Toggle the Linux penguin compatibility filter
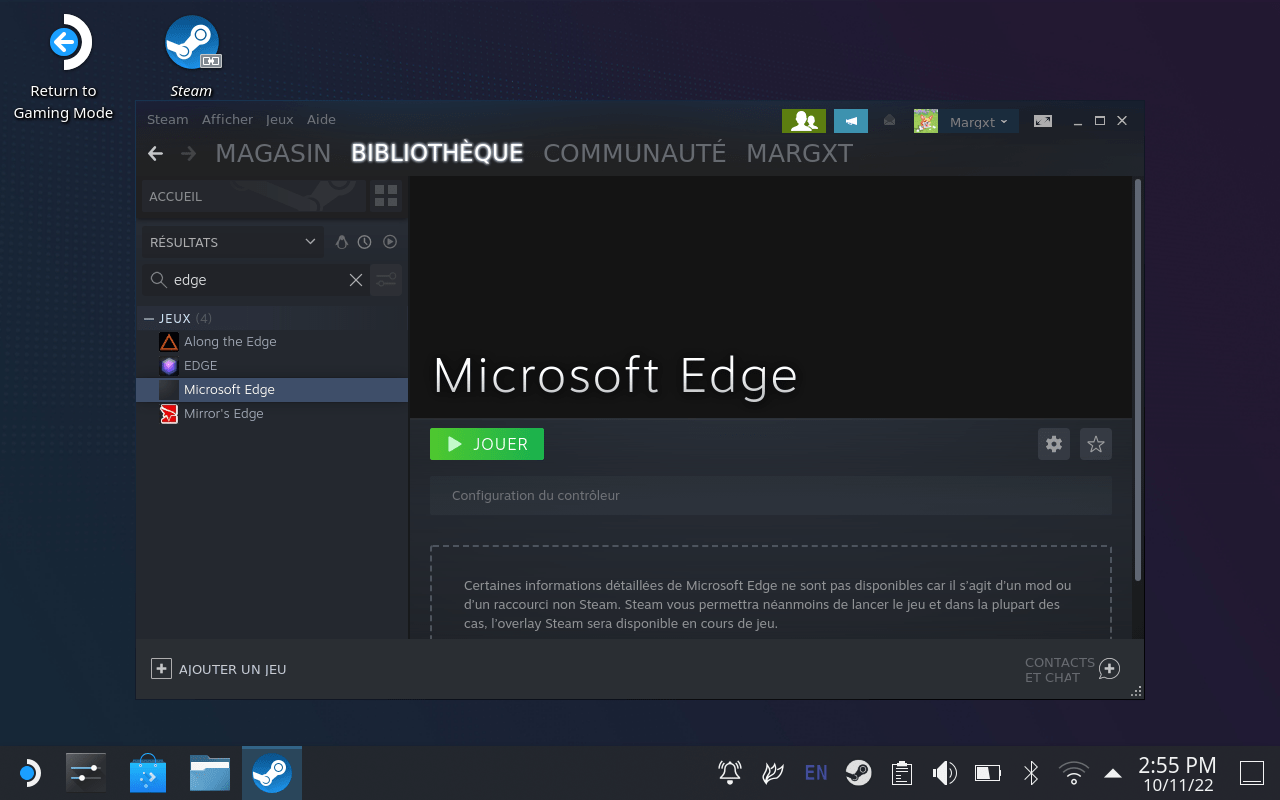 341,242
